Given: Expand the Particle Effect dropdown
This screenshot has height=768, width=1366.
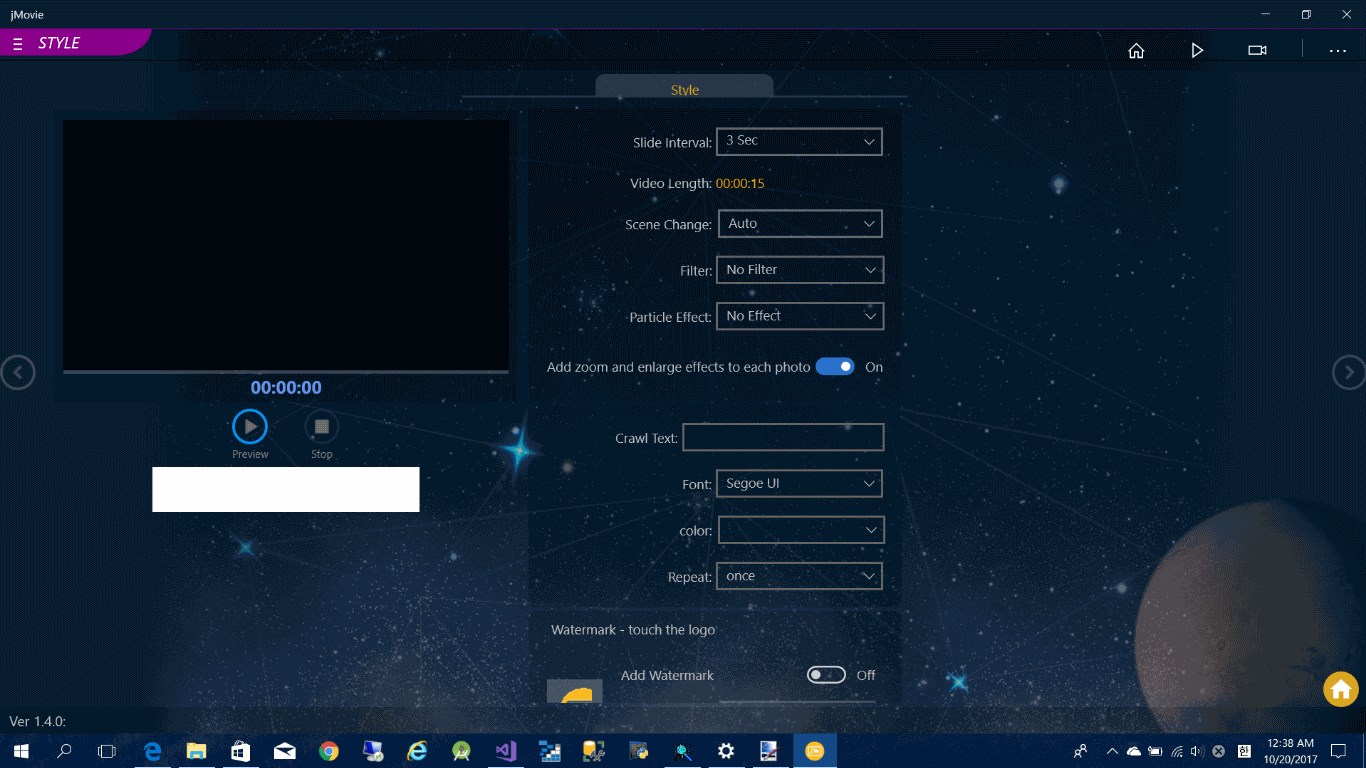Looking at the screenshot, I should tap(800, 316).
